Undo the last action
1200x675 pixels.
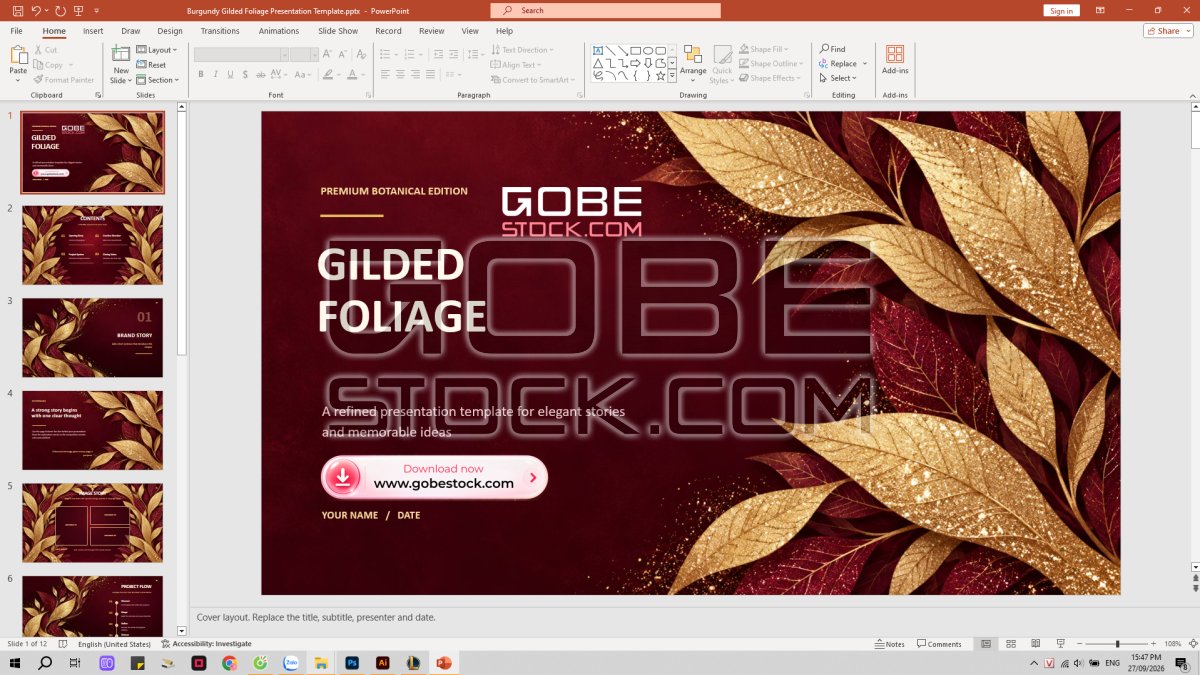point(36,10)
